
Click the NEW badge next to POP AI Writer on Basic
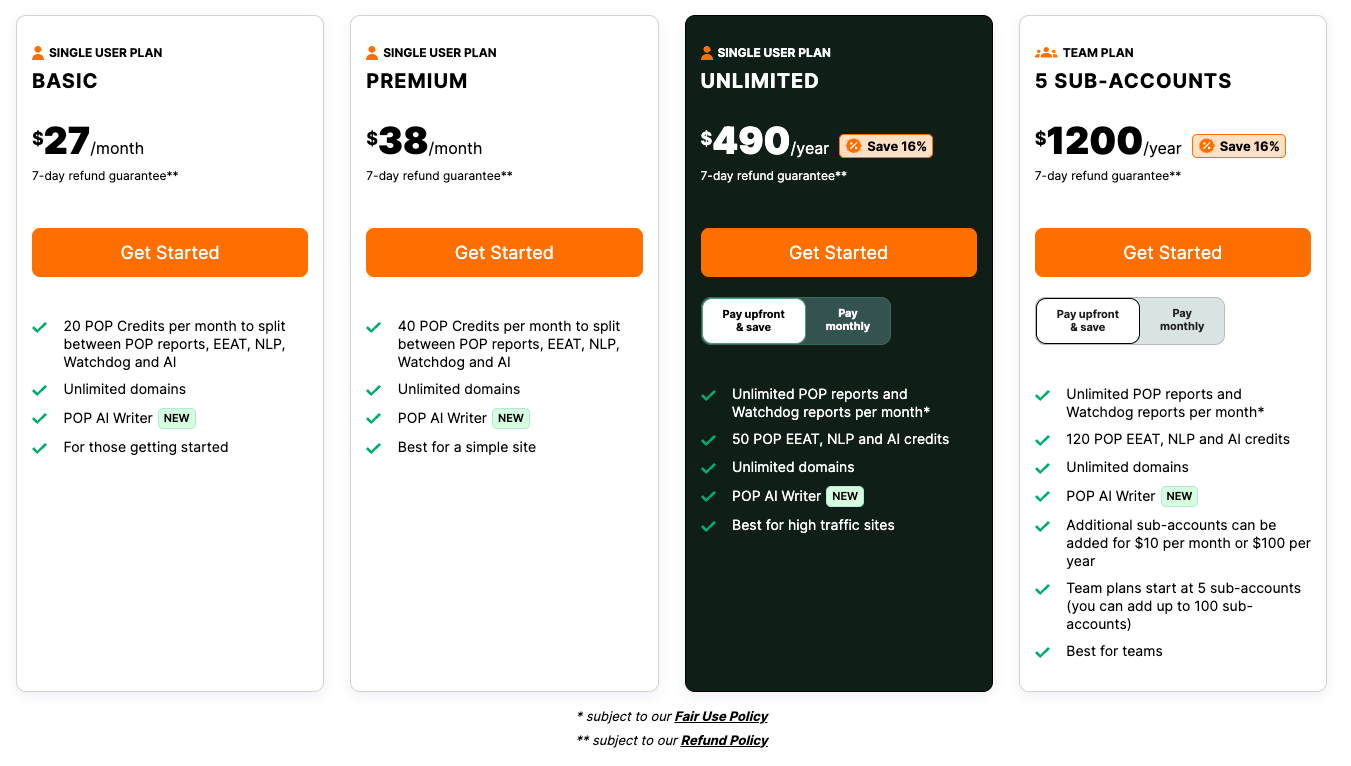(x=176, y=418)
